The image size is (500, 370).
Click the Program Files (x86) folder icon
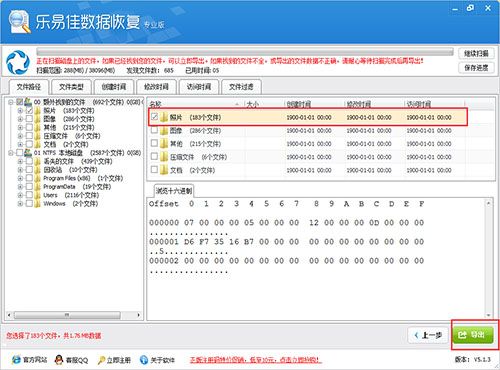(x=38, y=178)
